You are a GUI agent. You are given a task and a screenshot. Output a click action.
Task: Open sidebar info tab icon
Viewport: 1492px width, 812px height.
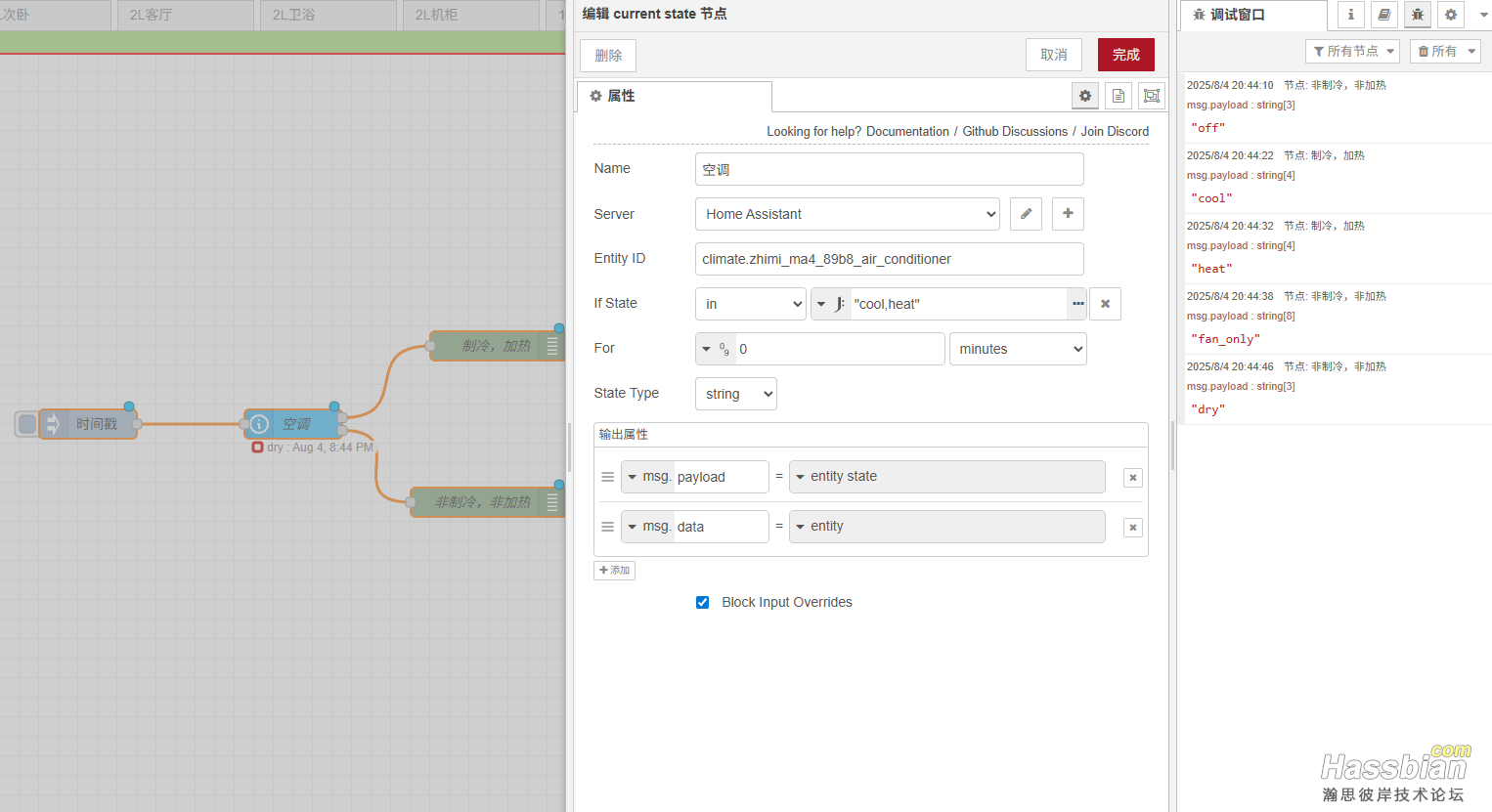coord(1351,15)
